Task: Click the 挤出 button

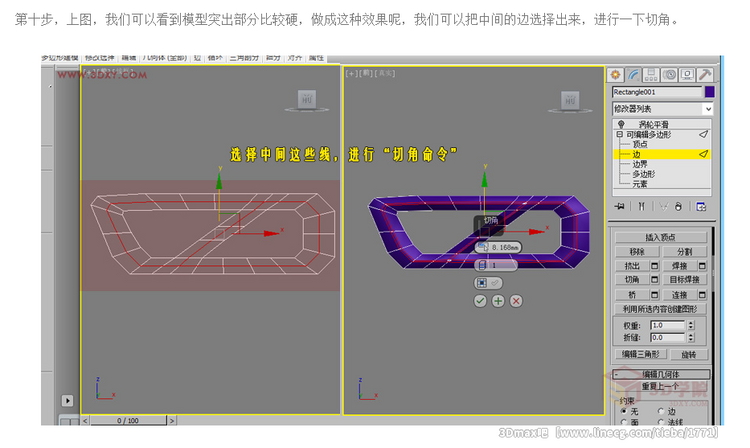Action: click(632, 266)
